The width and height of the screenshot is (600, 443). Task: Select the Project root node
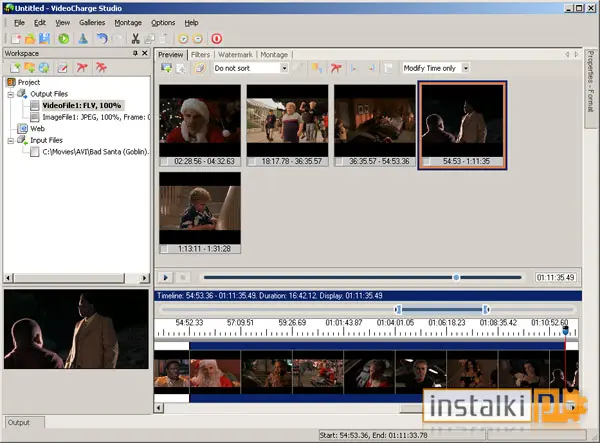[x=29, y=82]
